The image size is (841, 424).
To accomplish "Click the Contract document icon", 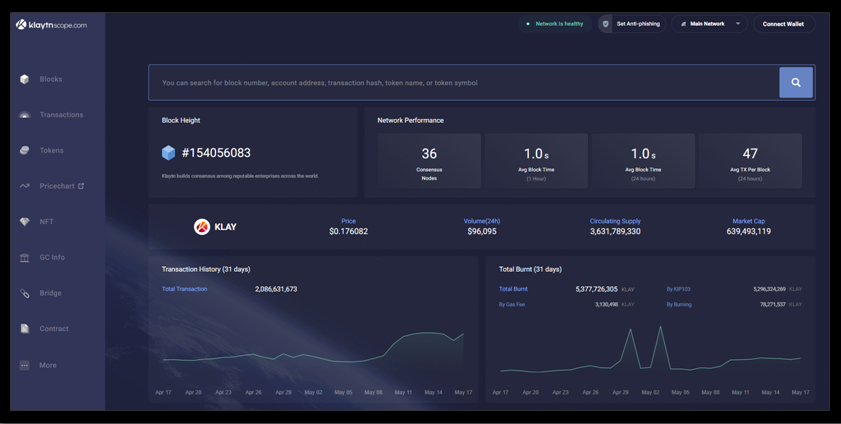I will tap(24, 329).
